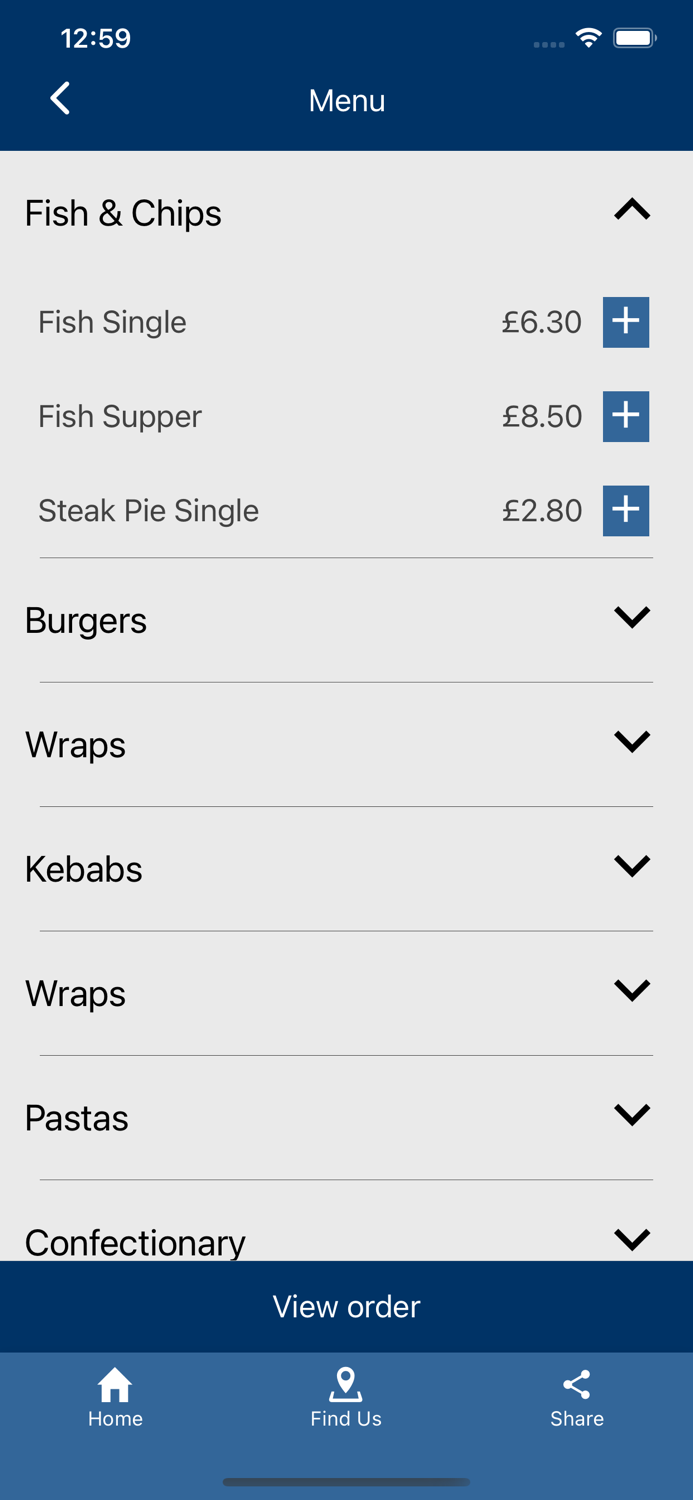
Task: Tap the View order button
Action: pos(346,1306)
